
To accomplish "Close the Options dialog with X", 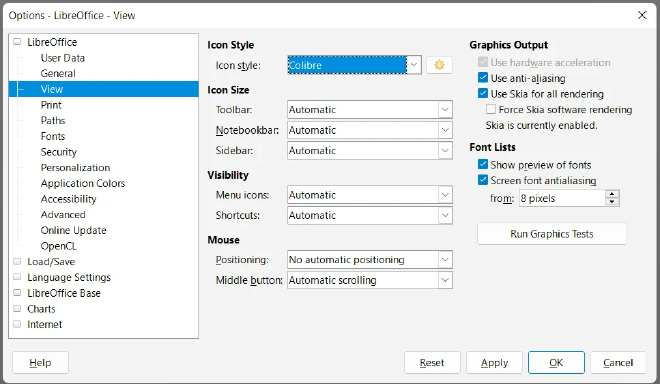I will [x=642, y=15].
